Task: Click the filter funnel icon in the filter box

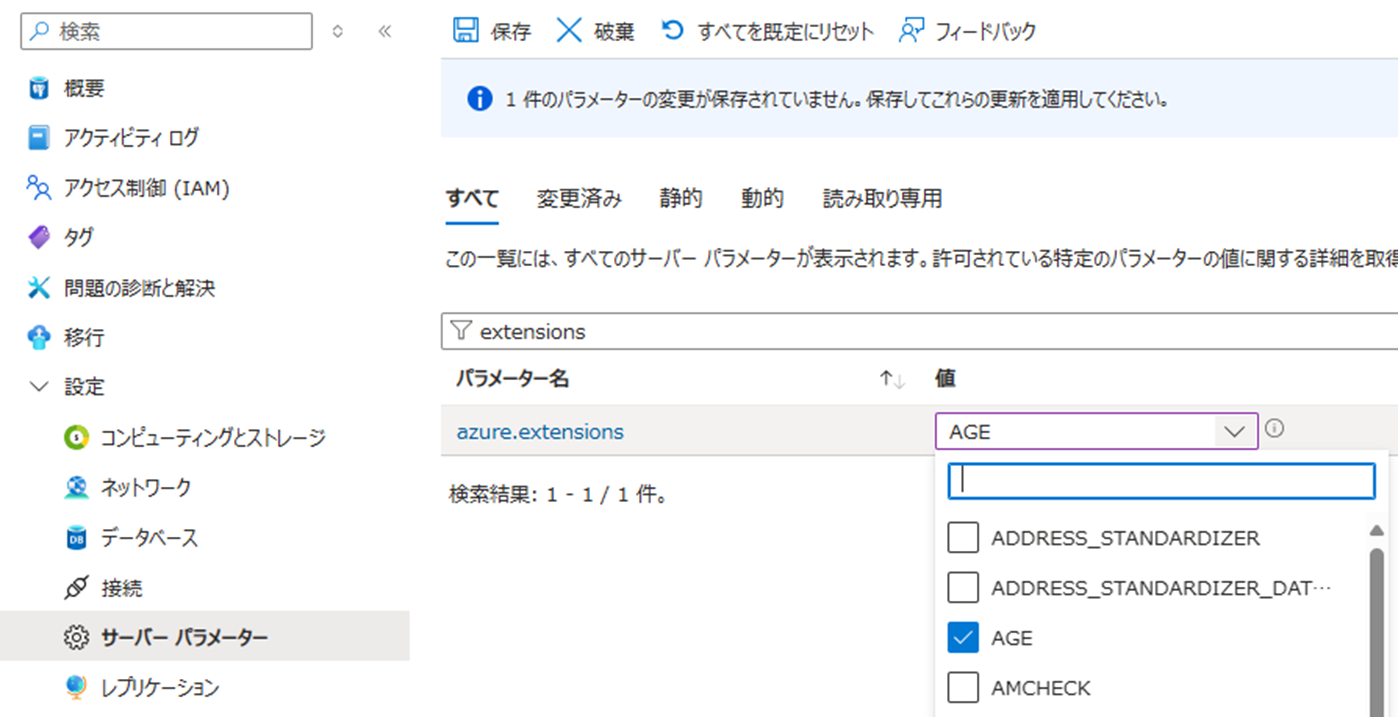Action: click(460, 330)
